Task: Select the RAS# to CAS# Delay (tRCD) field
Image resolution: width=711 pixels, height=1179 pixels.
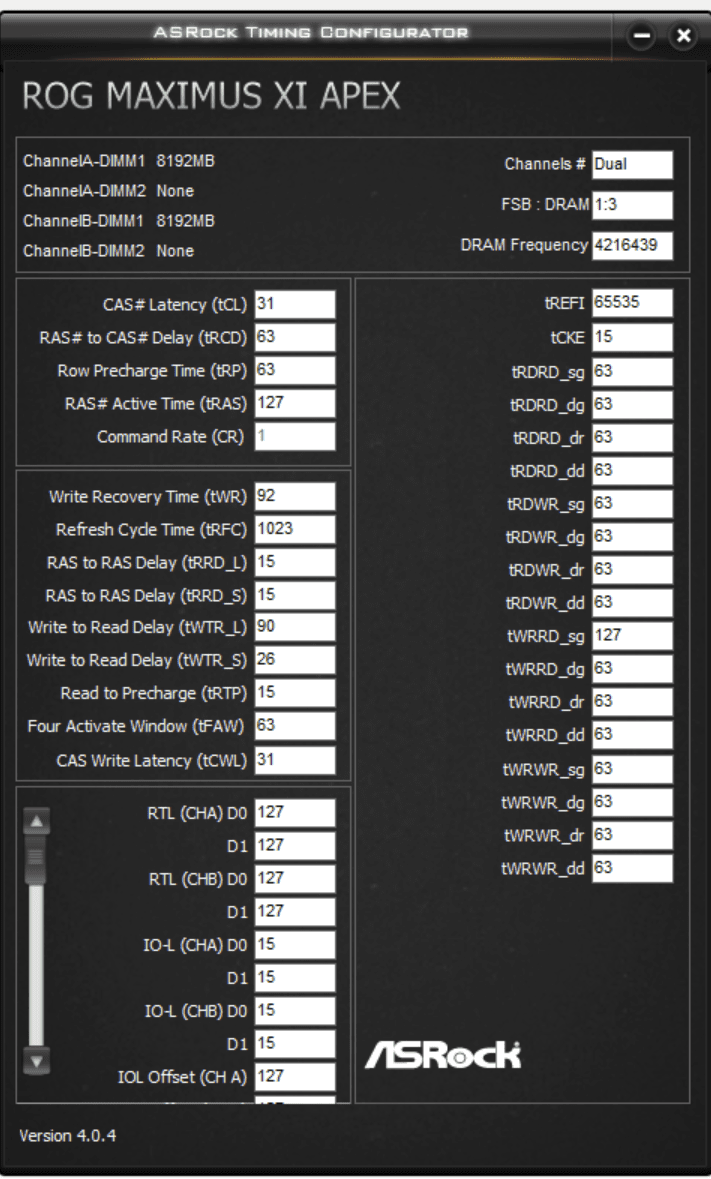Action: [x=295, y=338]
